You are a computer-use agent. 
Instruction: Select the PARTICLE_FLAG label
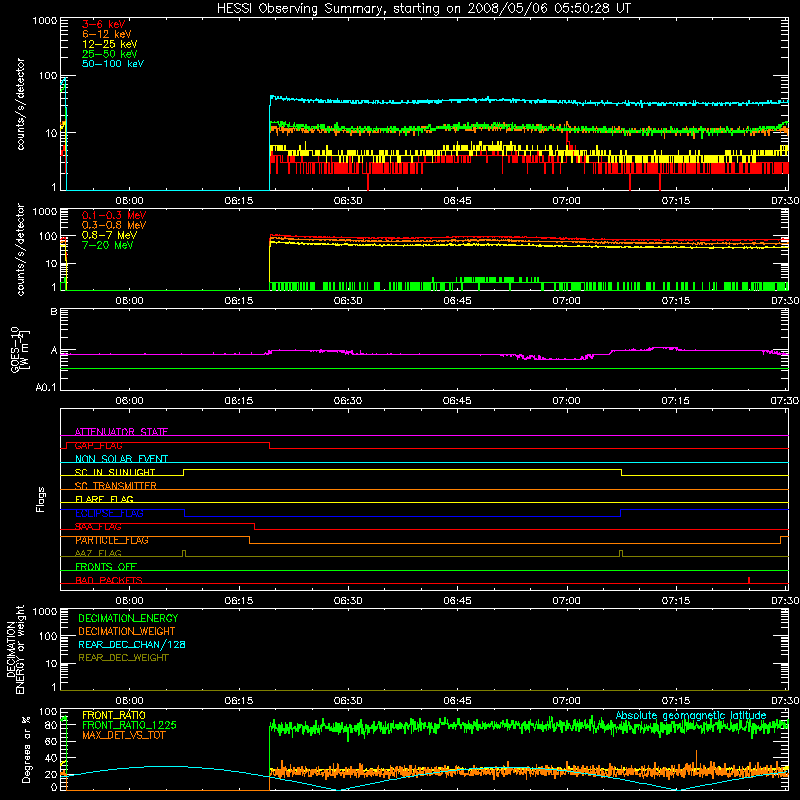(x=112, y=540)
